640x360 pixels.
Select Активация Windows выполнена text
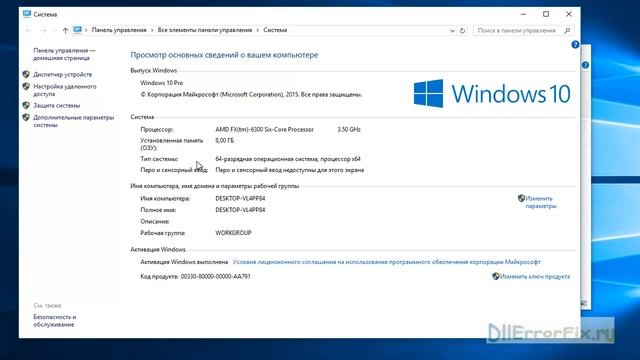(184, 262)
